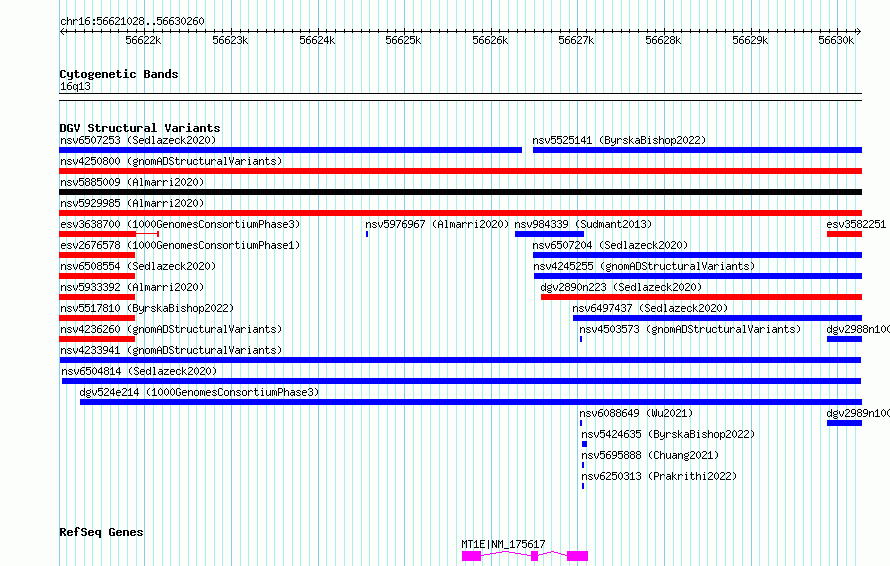The image size is (890, 566).
Task: Open the nsv4503573 gnomAD variant
Action: point(581,339)
